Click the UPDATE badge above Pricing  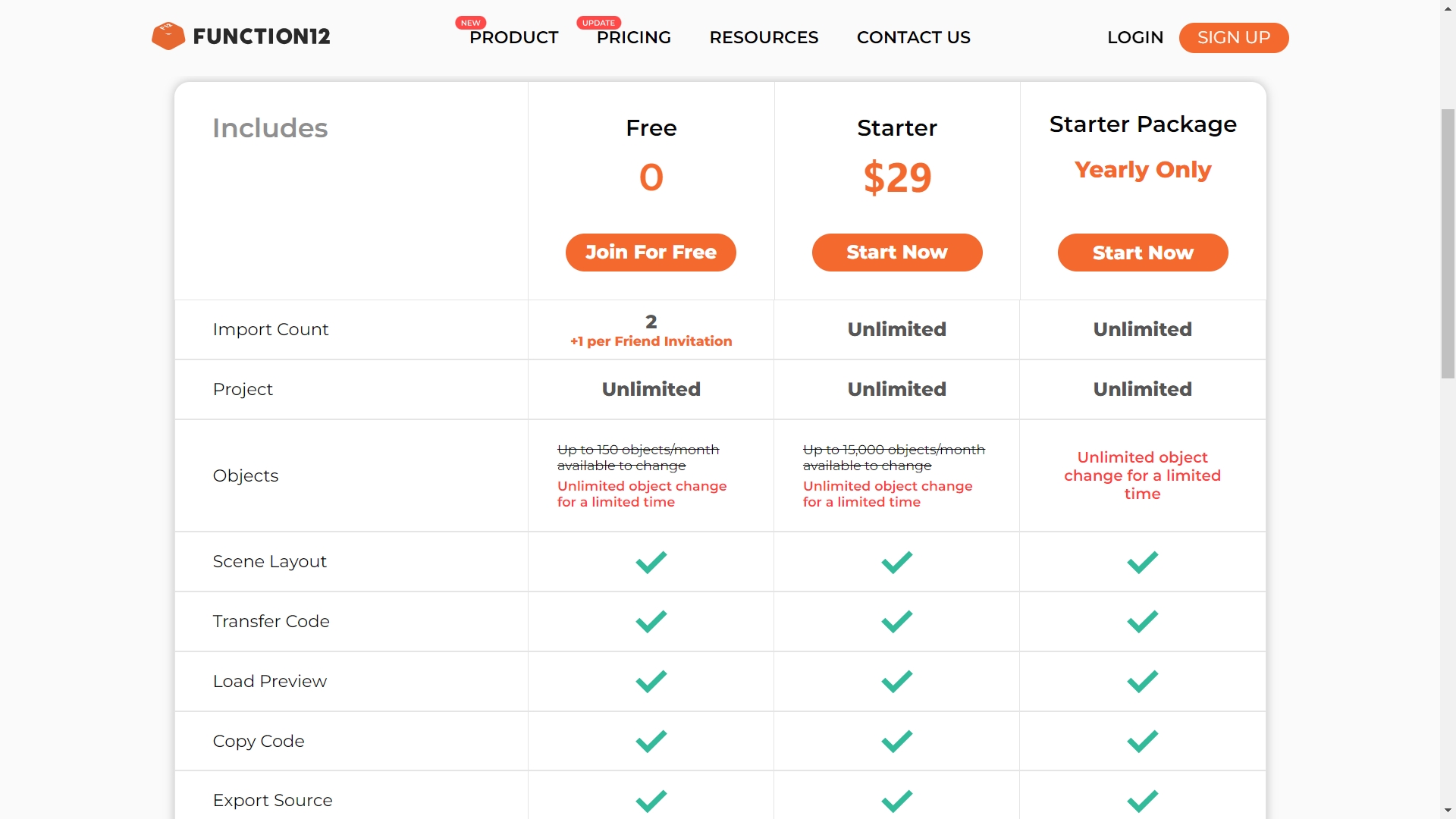coord(599,23)
